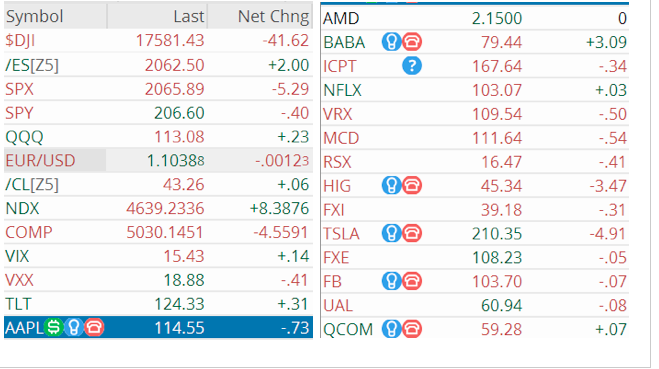
Task: Select the NFLX row in watchlist
Action: click(x=475, y=90)
